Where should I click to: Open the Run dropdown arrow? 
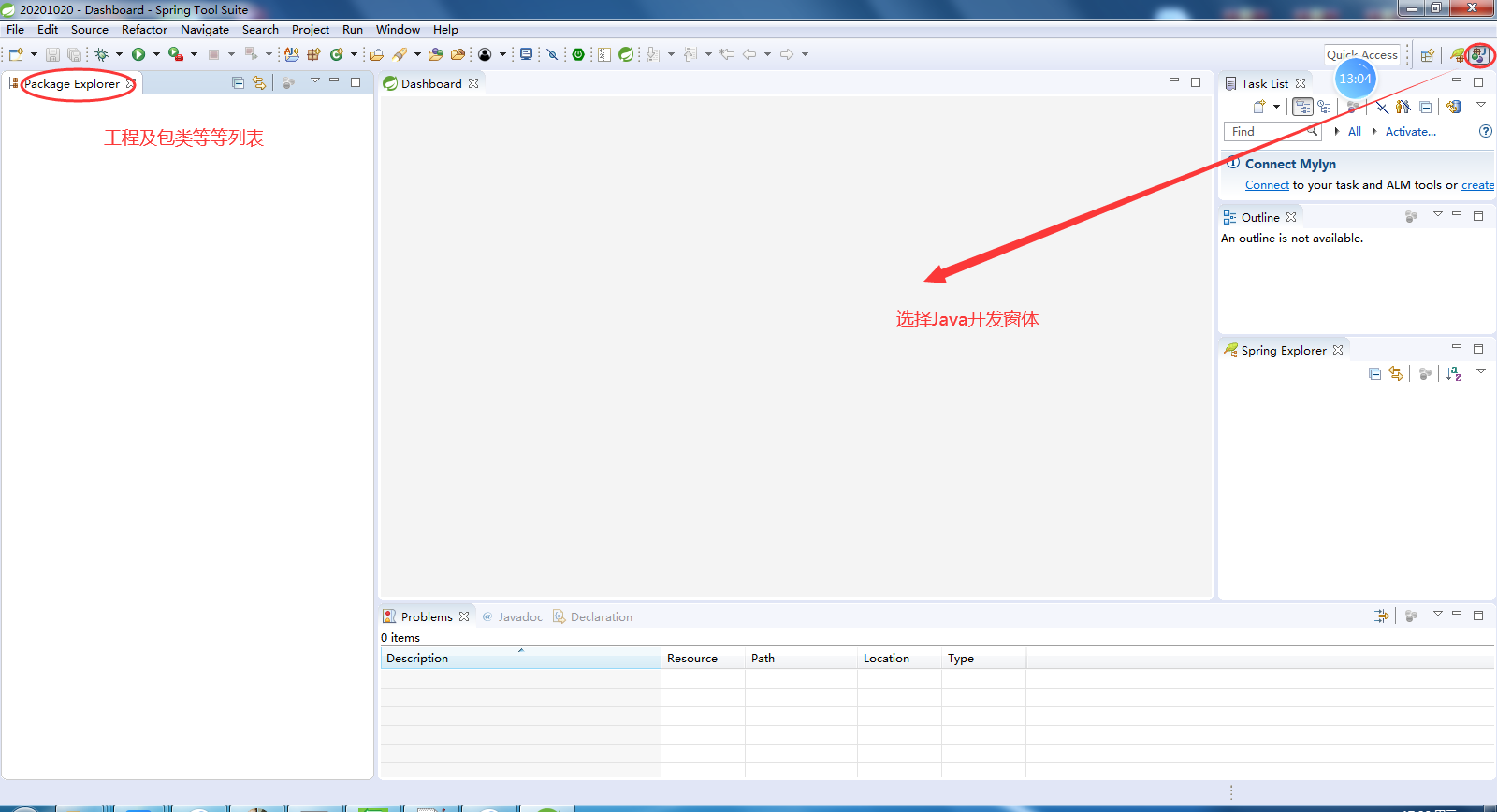pos(156,54)
